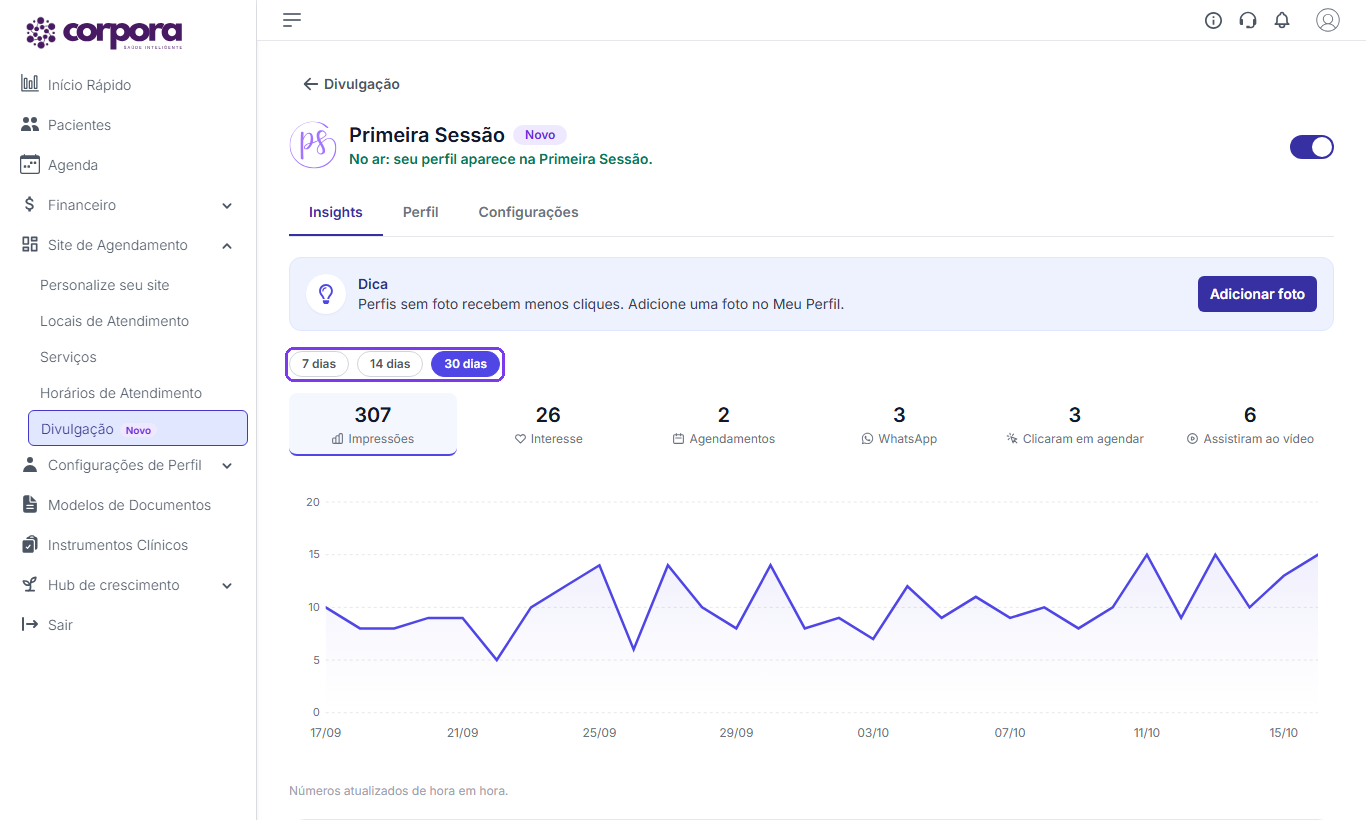The width and height of the screenshot is (1366, 820).
Task: Select the 14 dias period
Action: [x=390, y=364]
